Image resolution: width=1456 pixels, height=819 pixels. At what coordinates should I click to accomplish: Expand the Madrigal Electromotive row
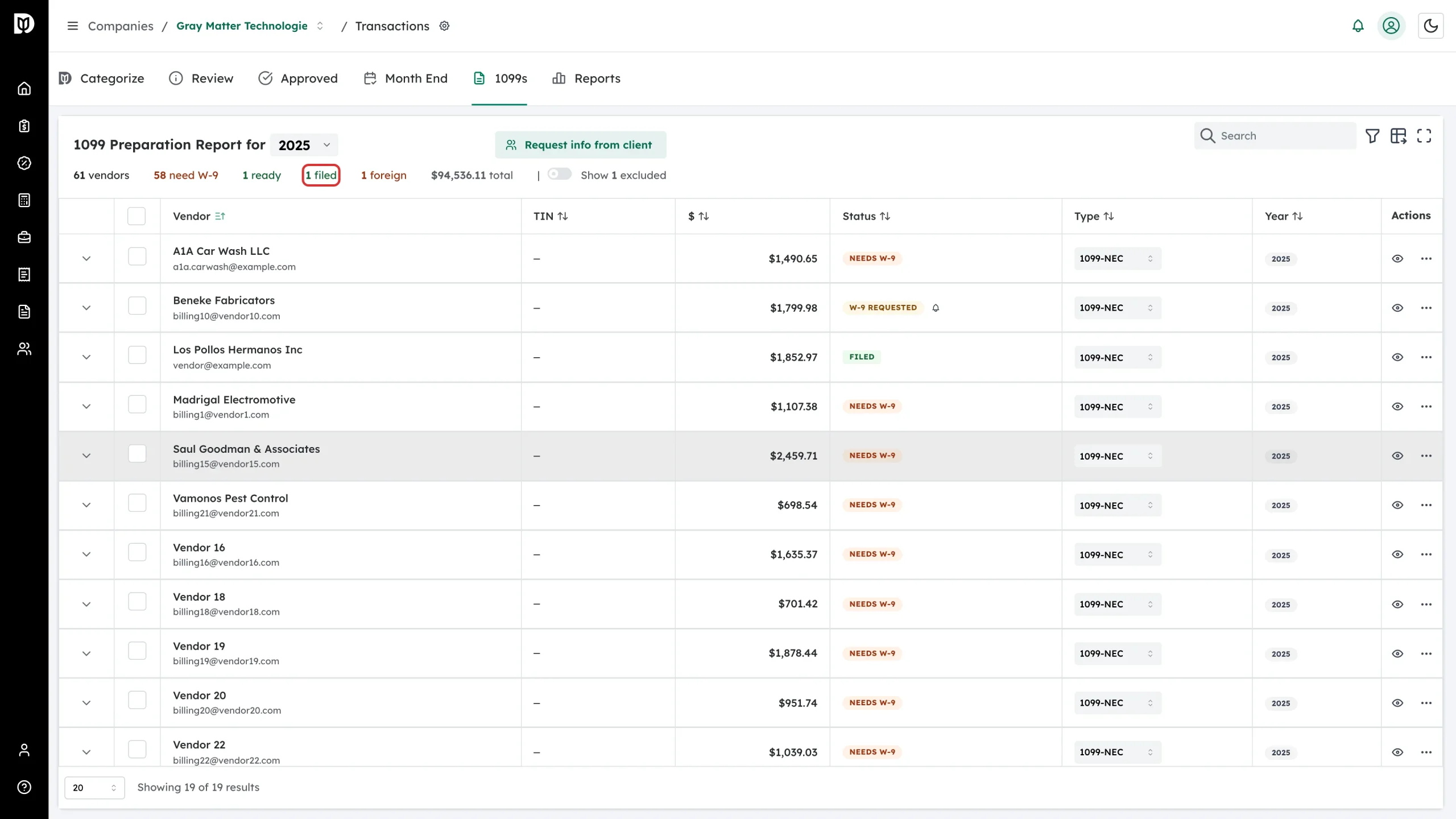86,407
